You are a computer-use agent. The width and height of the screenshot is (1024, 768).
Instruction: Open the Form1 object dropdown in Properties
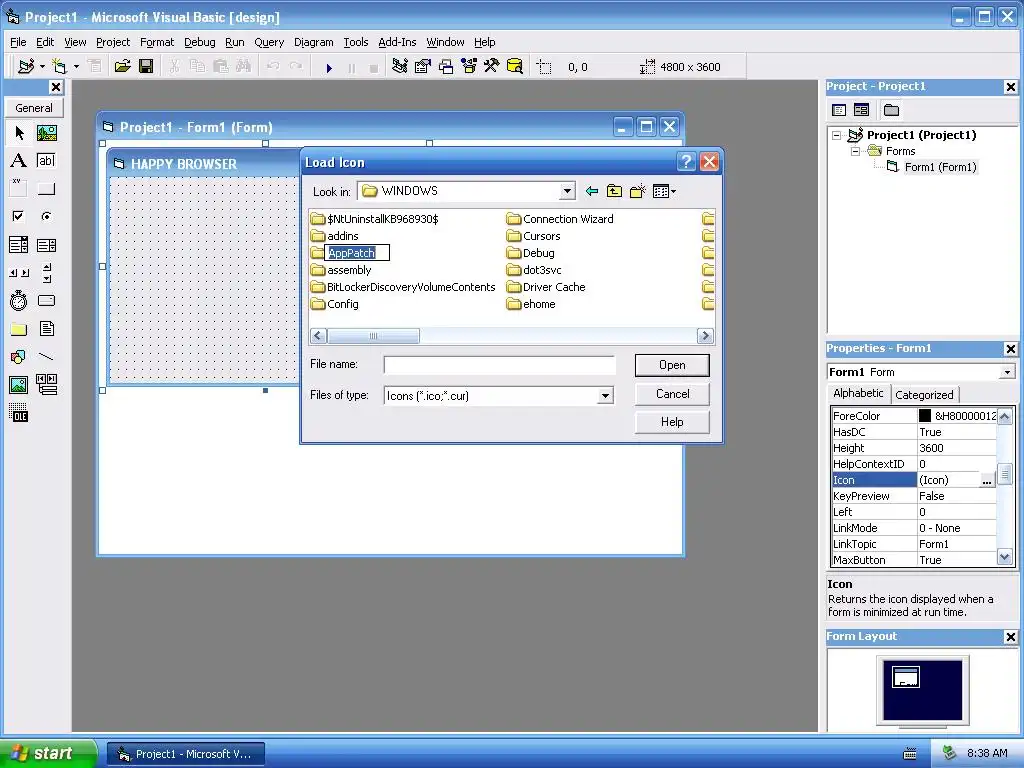(x=1007, y=372)
